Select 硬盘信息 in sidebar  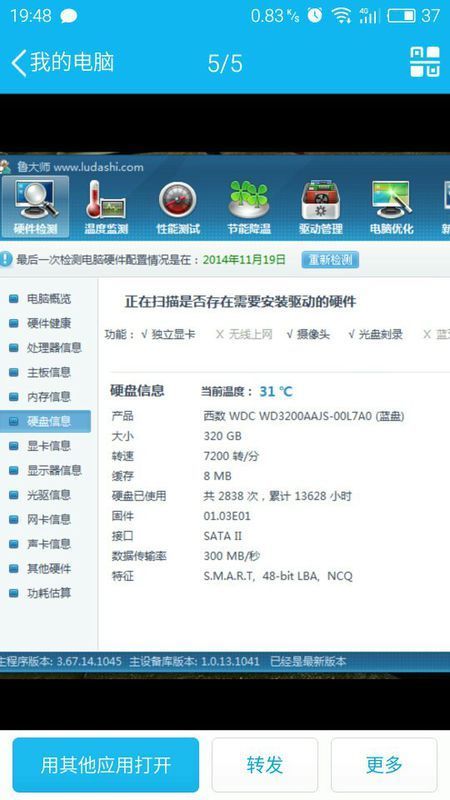[45, 421]
